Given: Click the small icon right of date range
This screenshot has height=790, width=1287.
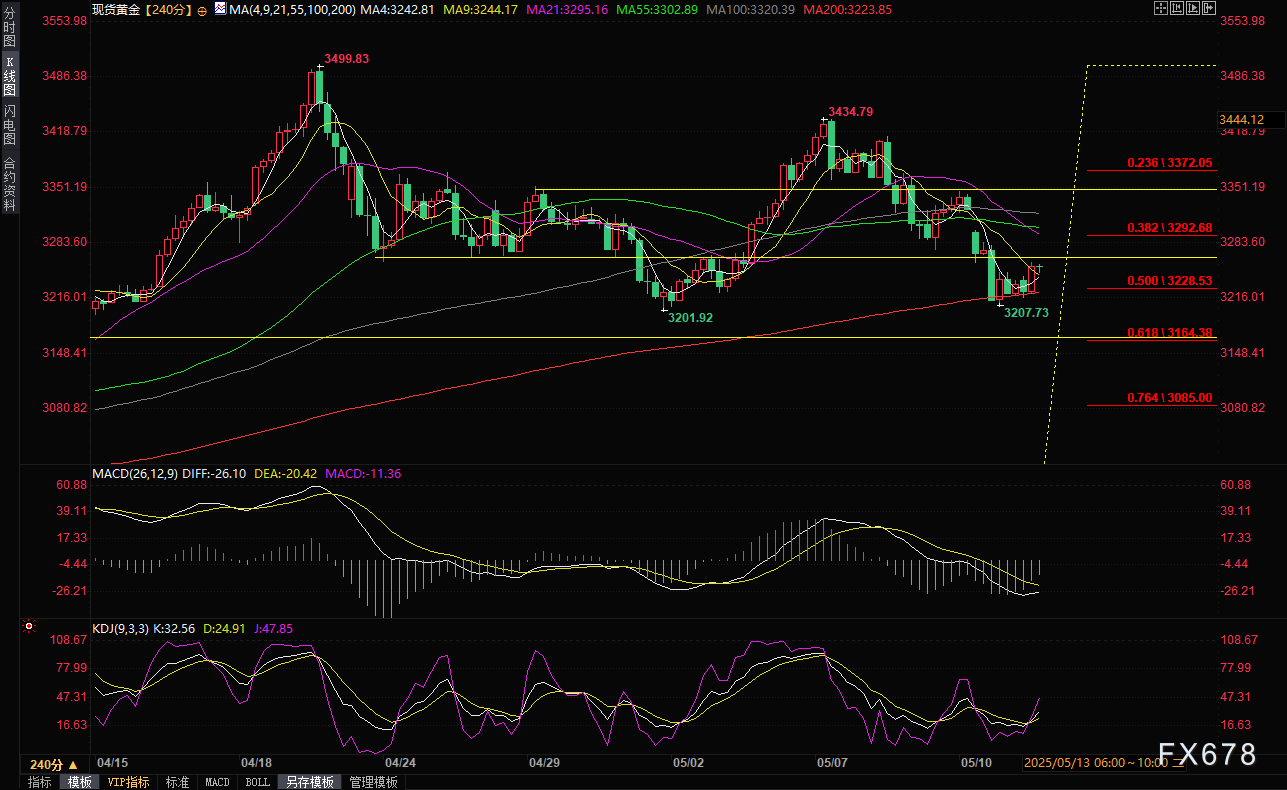Looking at the screenshot, I should [1179, 763].
